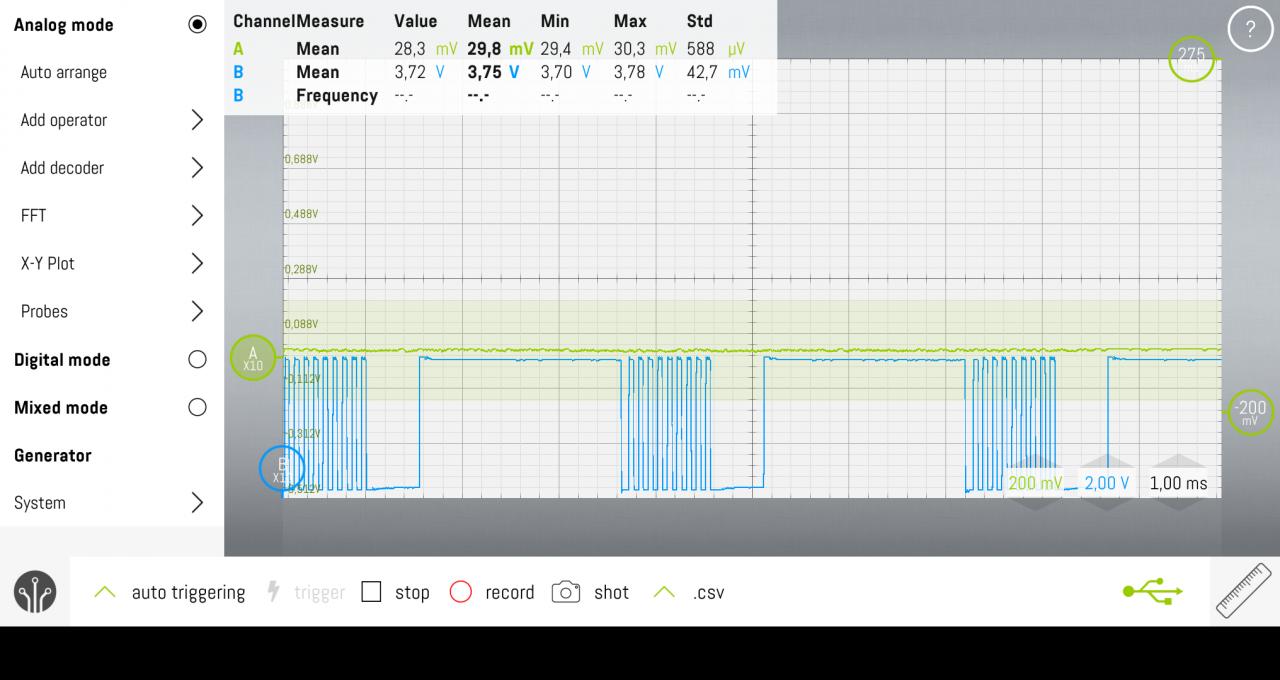
Task: Select the channel B x1 indicator
Action: 282,468
